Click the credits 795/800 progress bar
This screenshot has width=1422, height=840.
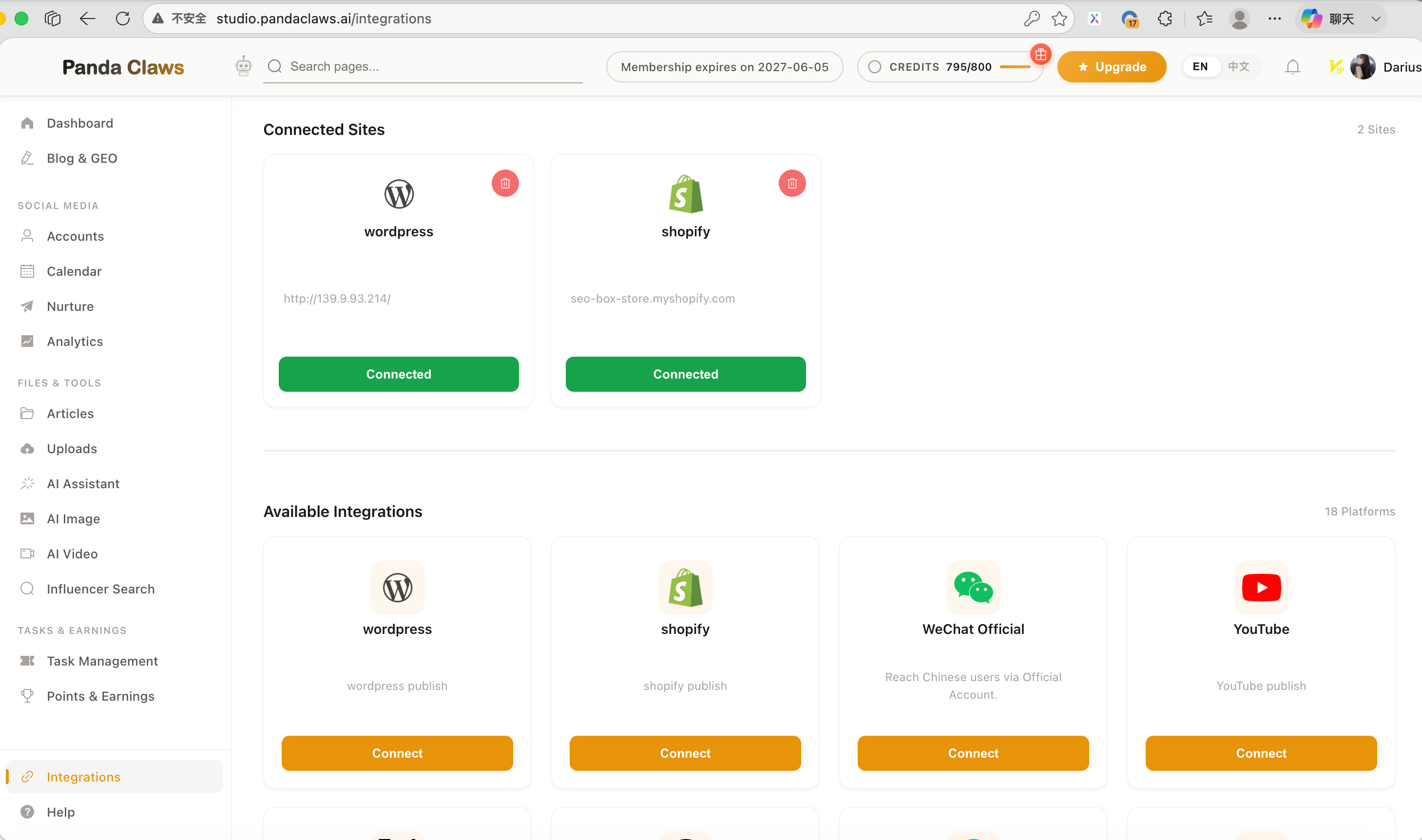point(1016,67)
